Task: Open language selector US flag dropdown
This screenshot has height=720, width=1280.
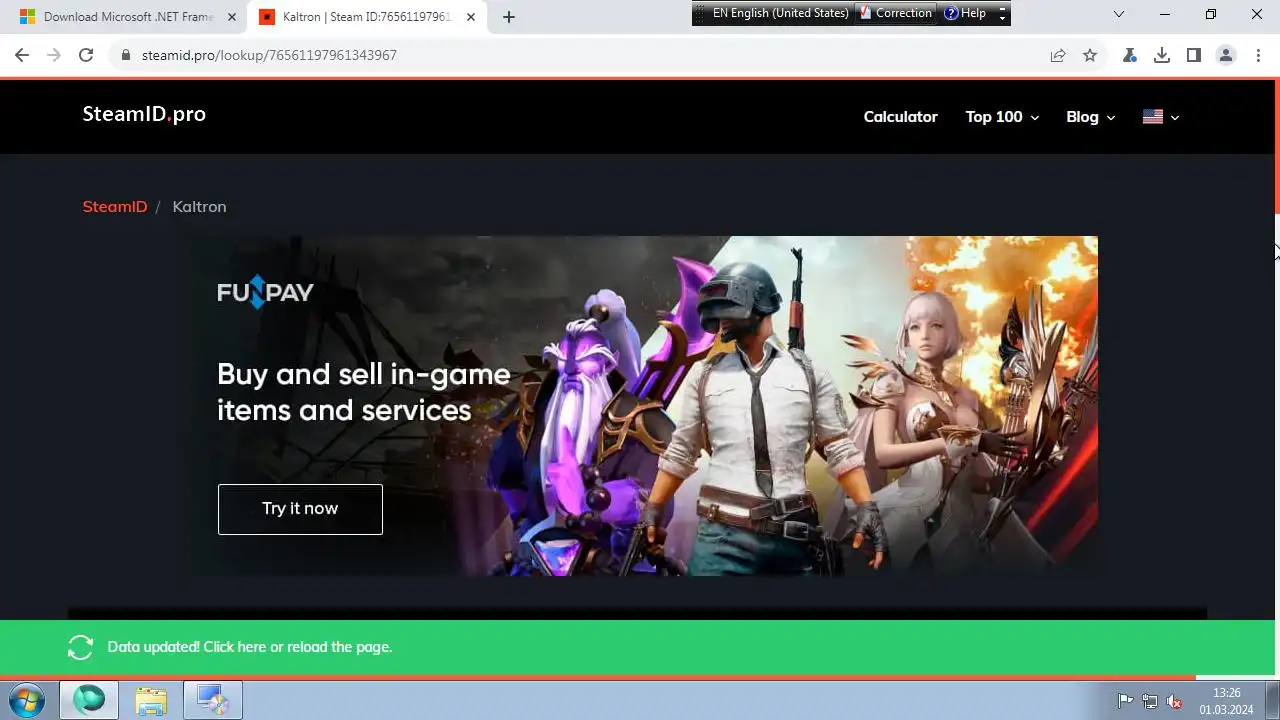Action: pos(1161,117)
